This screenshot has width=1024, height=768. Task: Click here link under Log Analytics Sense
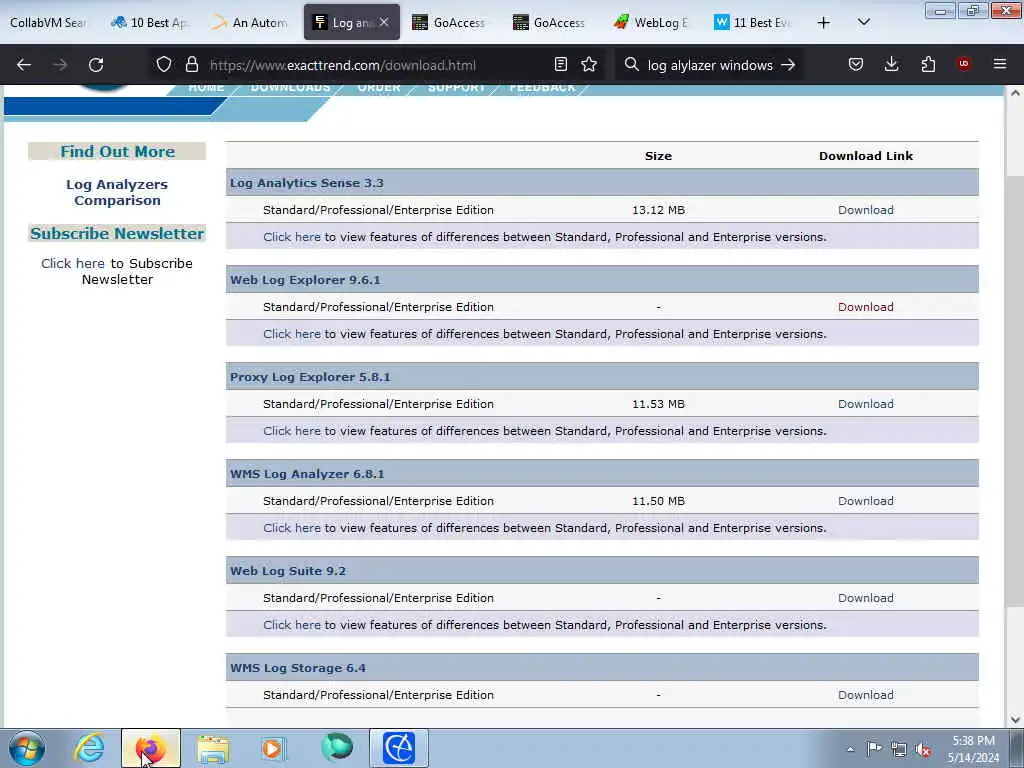click(x=291, y=237)
